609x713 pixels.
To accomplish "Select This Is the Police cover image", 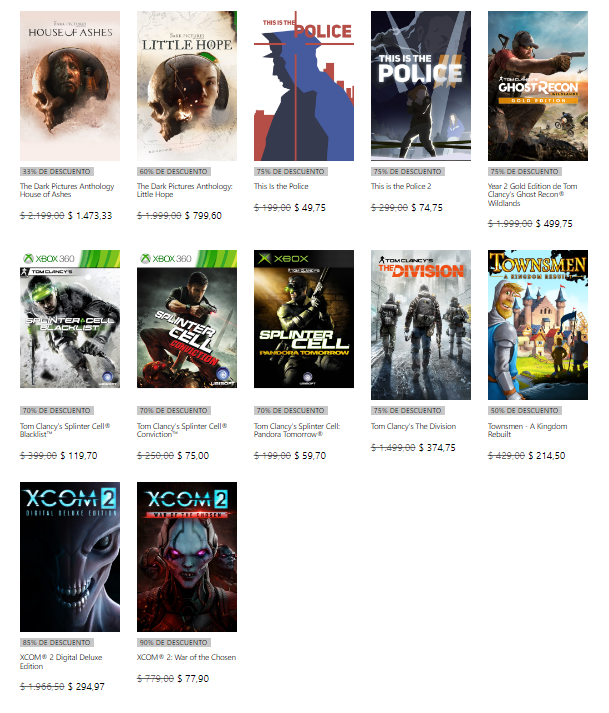I will point(303,86).
